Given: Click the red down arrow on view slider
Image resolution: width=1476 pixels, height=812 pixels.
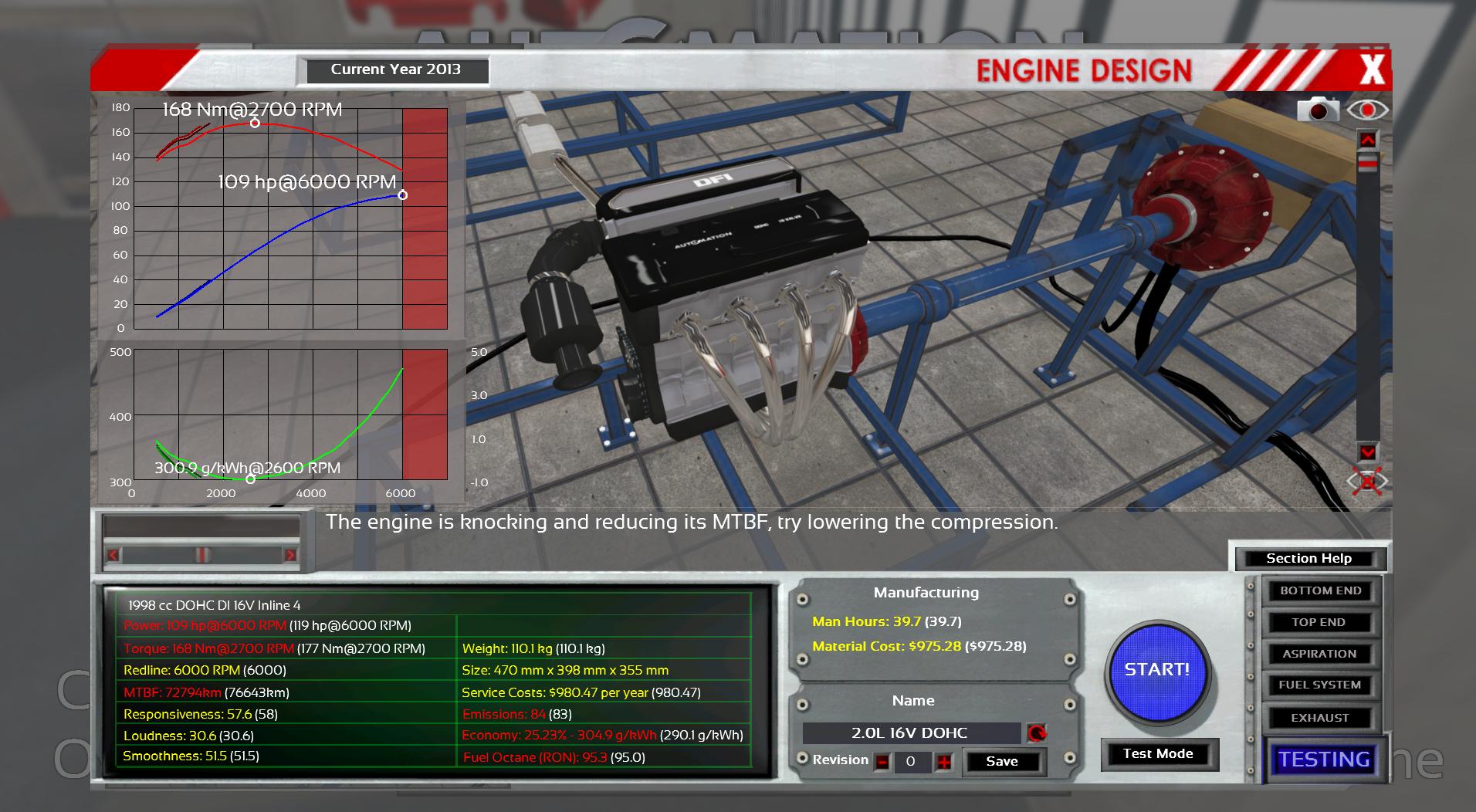Looking at the screenshot, I should [x=1367, y=452].
